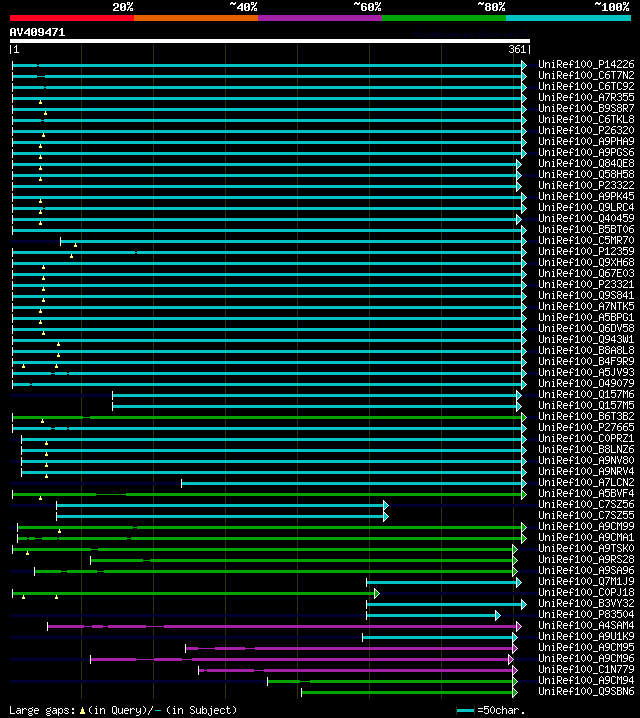Choose the UniRef100_B4F9R9 hit
Image resolution: width=640 pixels, height=718 pixels.
(x=586, y=361)
